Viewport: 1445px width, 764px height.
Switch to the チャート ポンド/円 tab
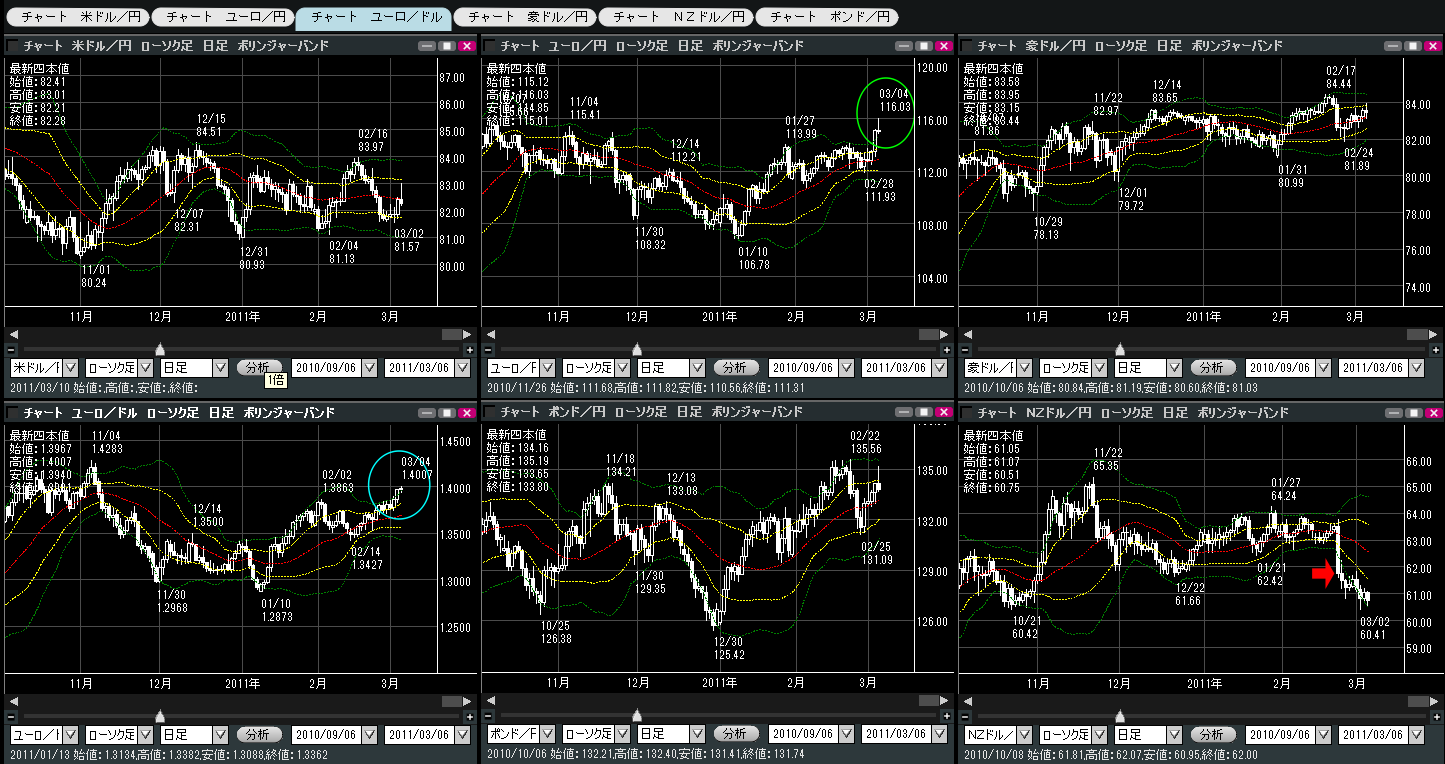827,17
